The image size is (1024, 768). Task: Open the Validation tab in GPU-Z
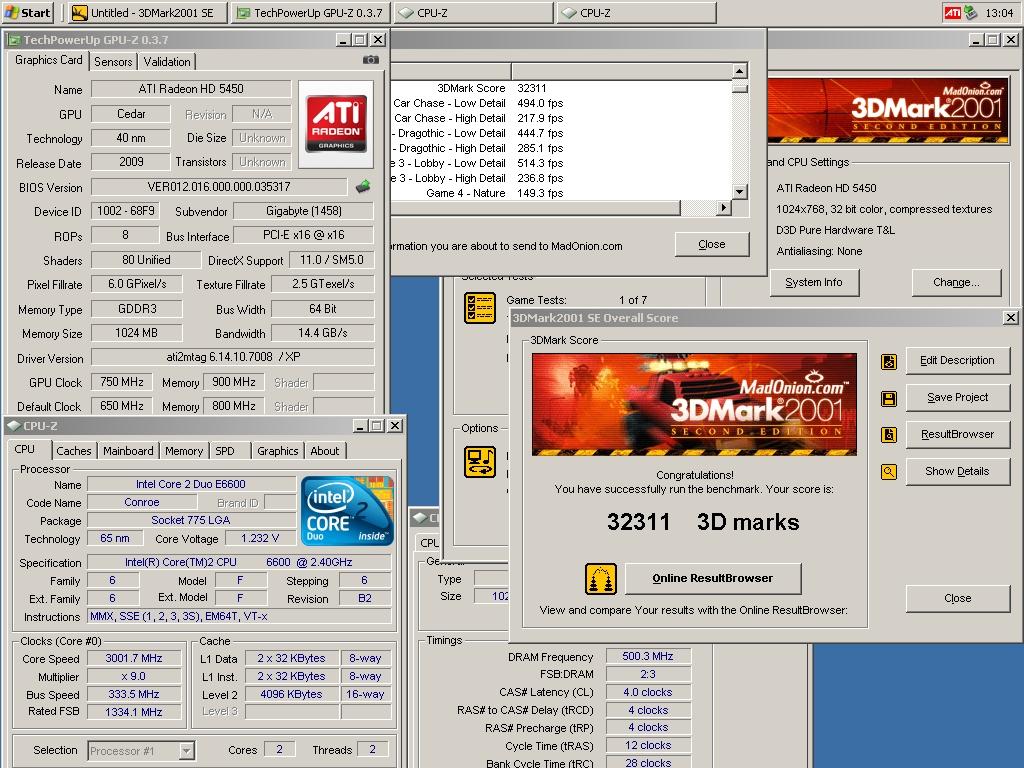point(167,61)
